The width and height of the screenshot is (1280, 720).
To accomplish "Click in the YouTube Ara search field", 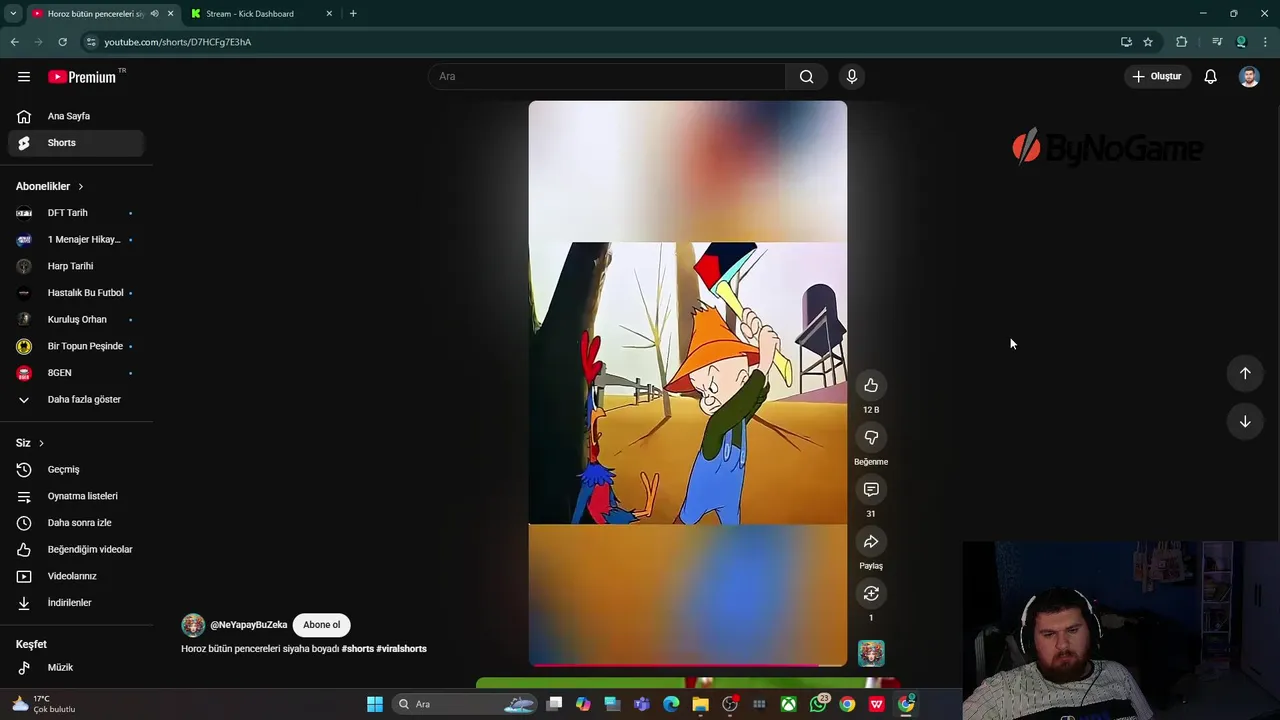I will coord(607,76).
